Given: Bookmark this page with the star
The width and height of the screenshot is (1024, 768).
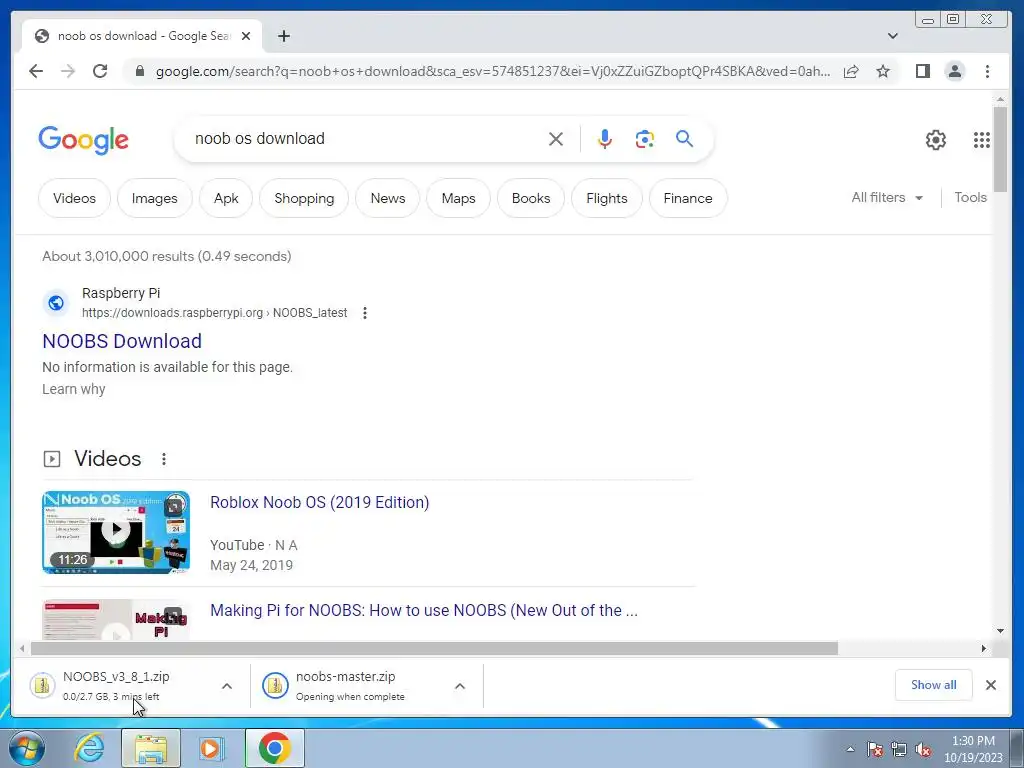Looking at the screenshot, I should [883, 71].
